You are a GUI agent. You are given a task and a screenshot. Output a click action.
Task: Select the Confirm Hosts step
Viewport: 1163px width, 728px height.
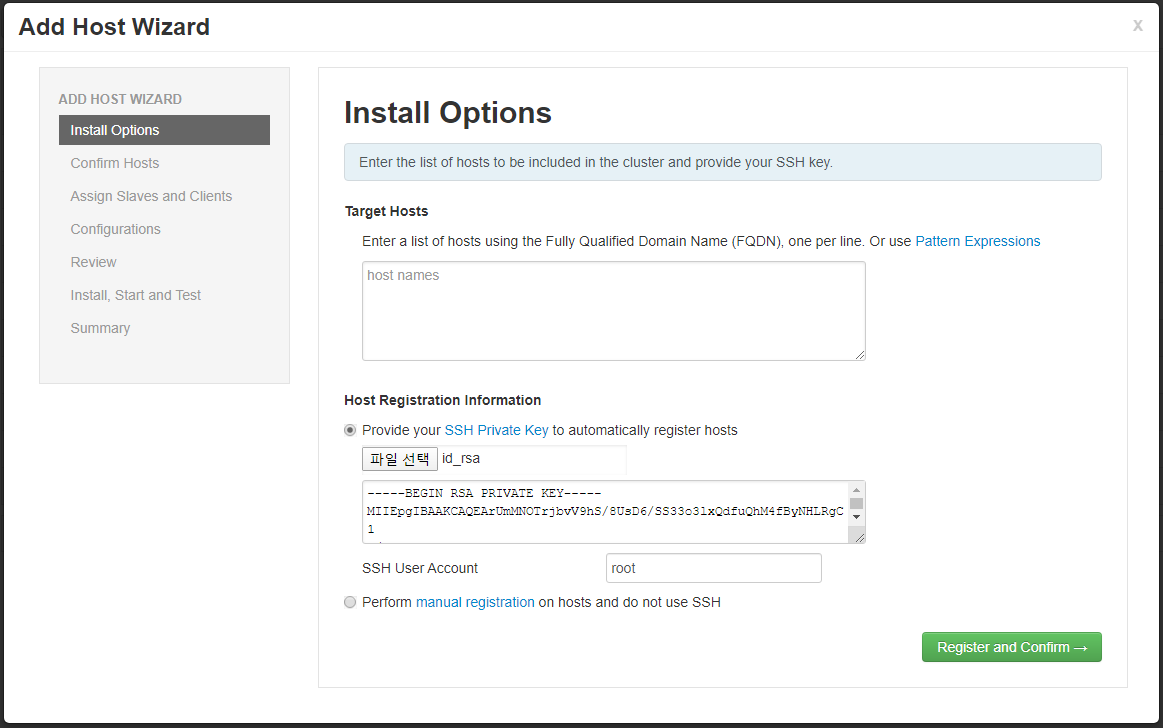click(x=113, y=162)
